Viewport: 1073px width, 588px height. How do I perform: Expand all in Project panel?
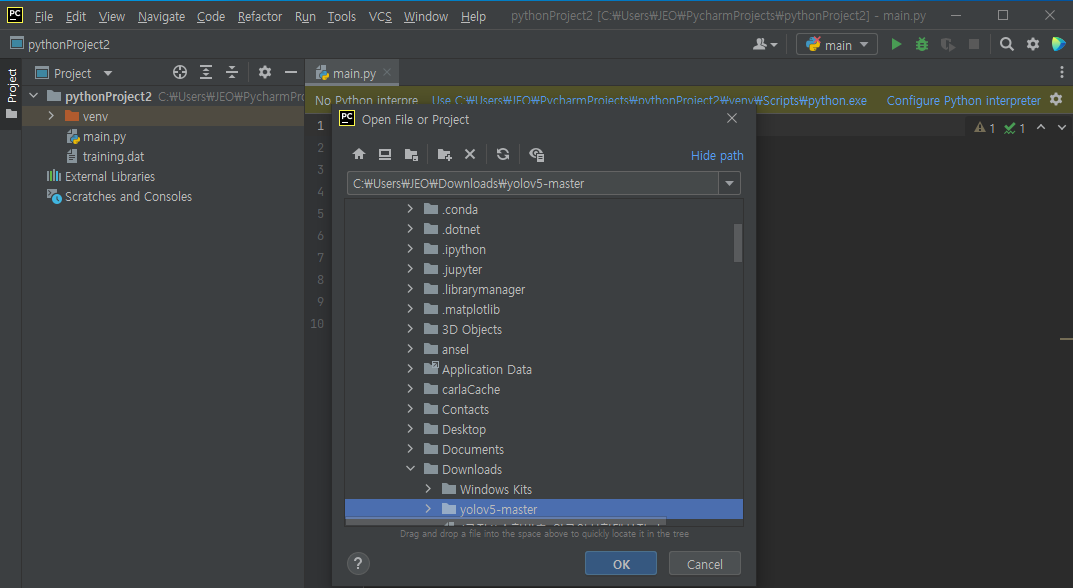(x=206, y=72)
